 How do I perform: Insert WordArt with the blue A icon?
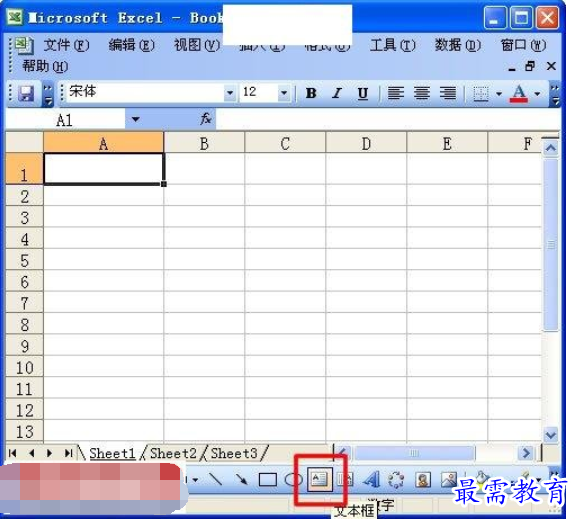[x=371, y=479]
